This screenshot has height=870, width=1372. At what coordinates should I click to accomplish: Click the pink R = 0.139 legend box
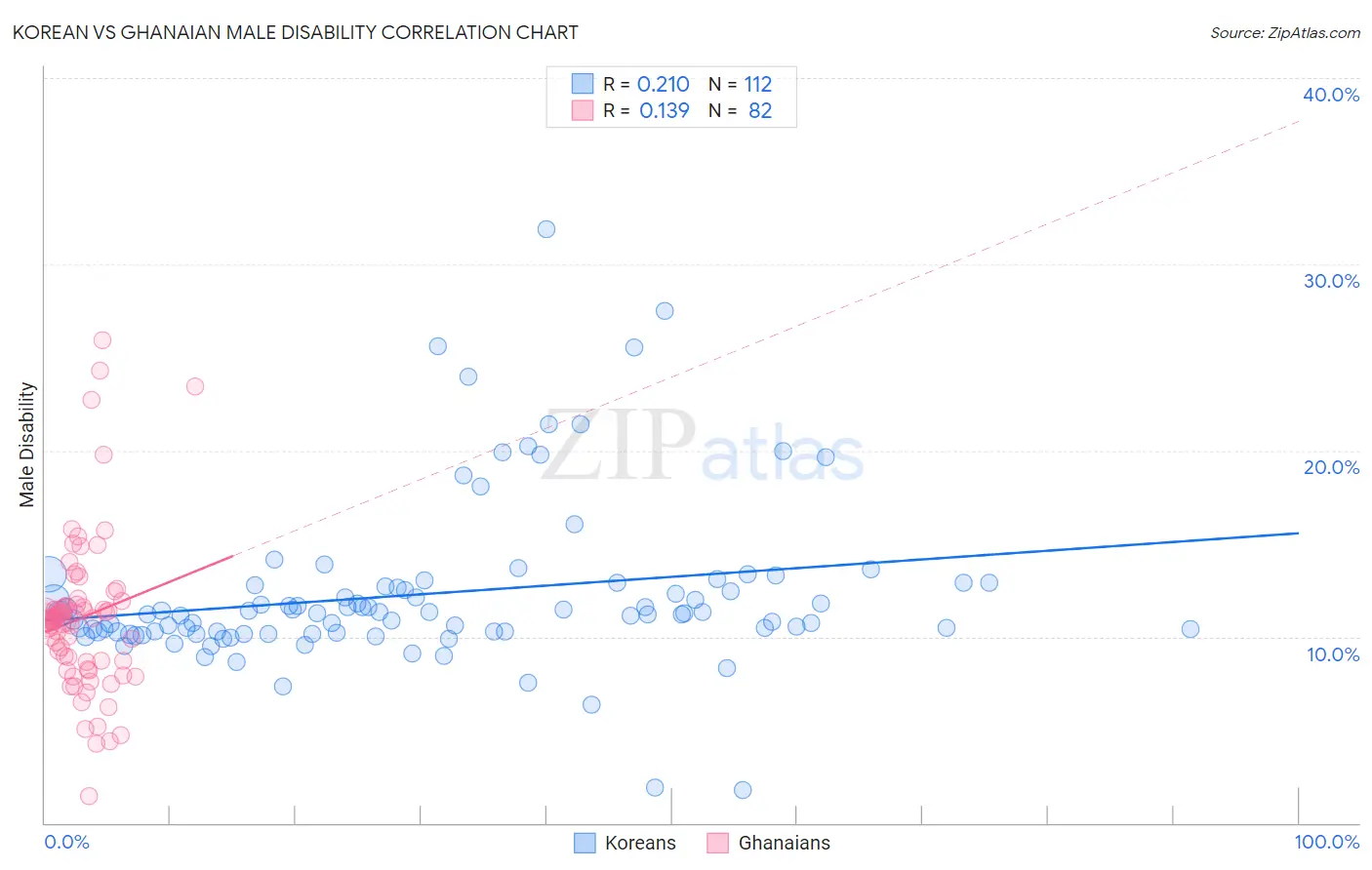[583, 110]
